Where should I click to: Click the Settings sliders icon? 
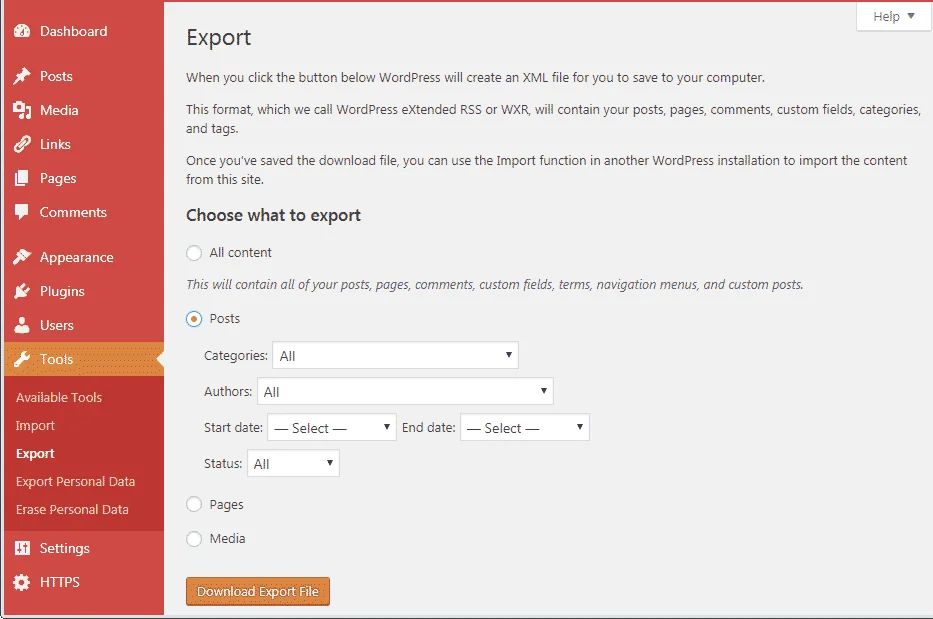point(22,548)
